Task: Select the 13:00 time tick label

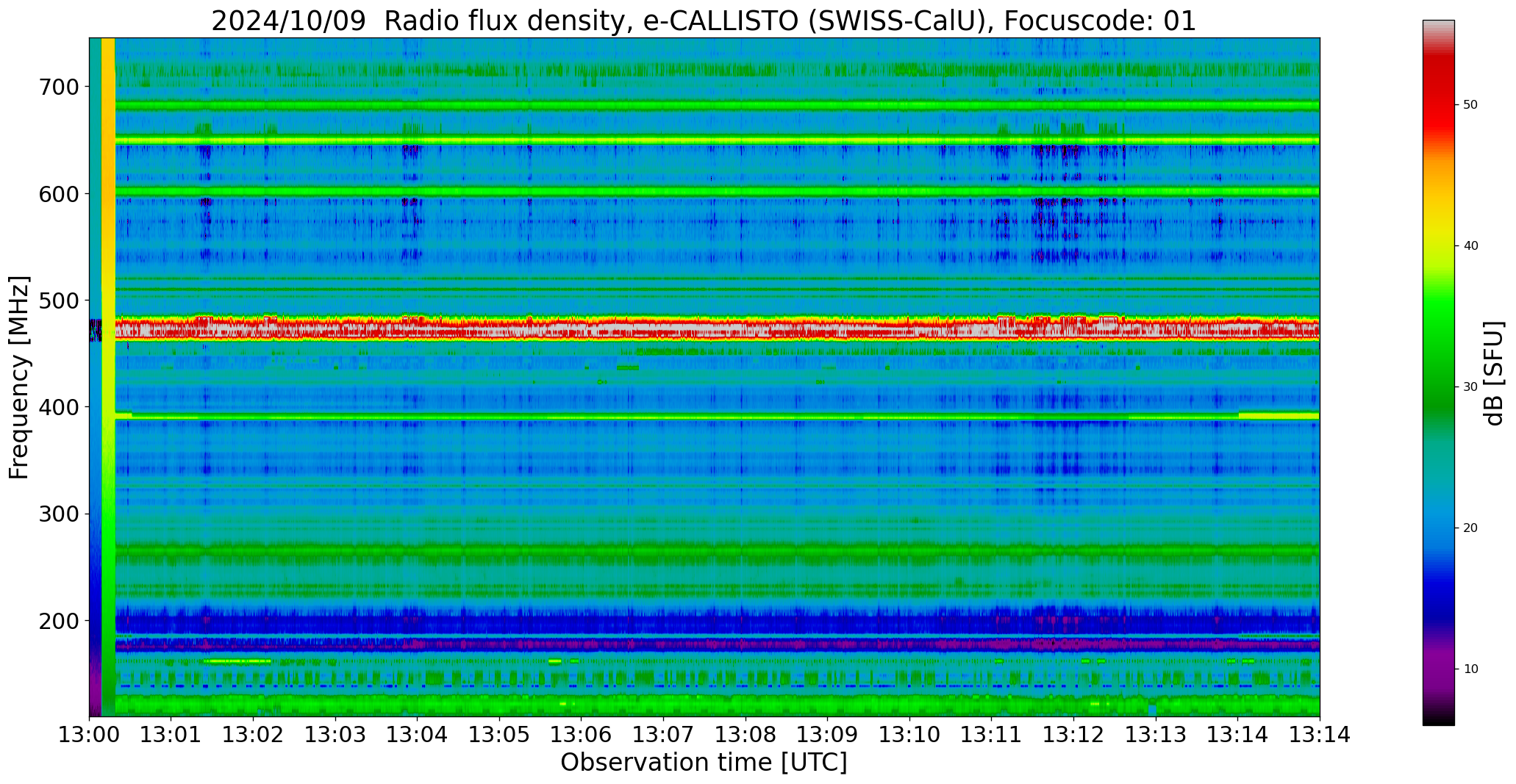Action: (90, 735)
